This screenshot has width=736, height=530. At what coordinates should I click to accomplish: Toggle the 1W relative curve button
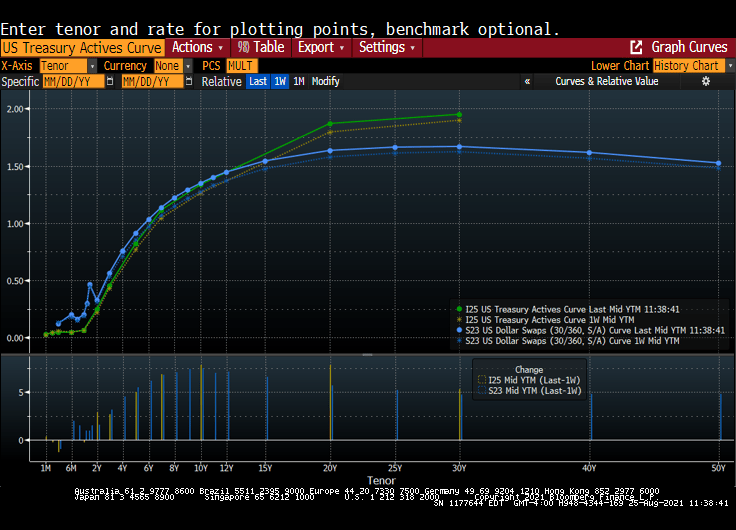(280, 82)
